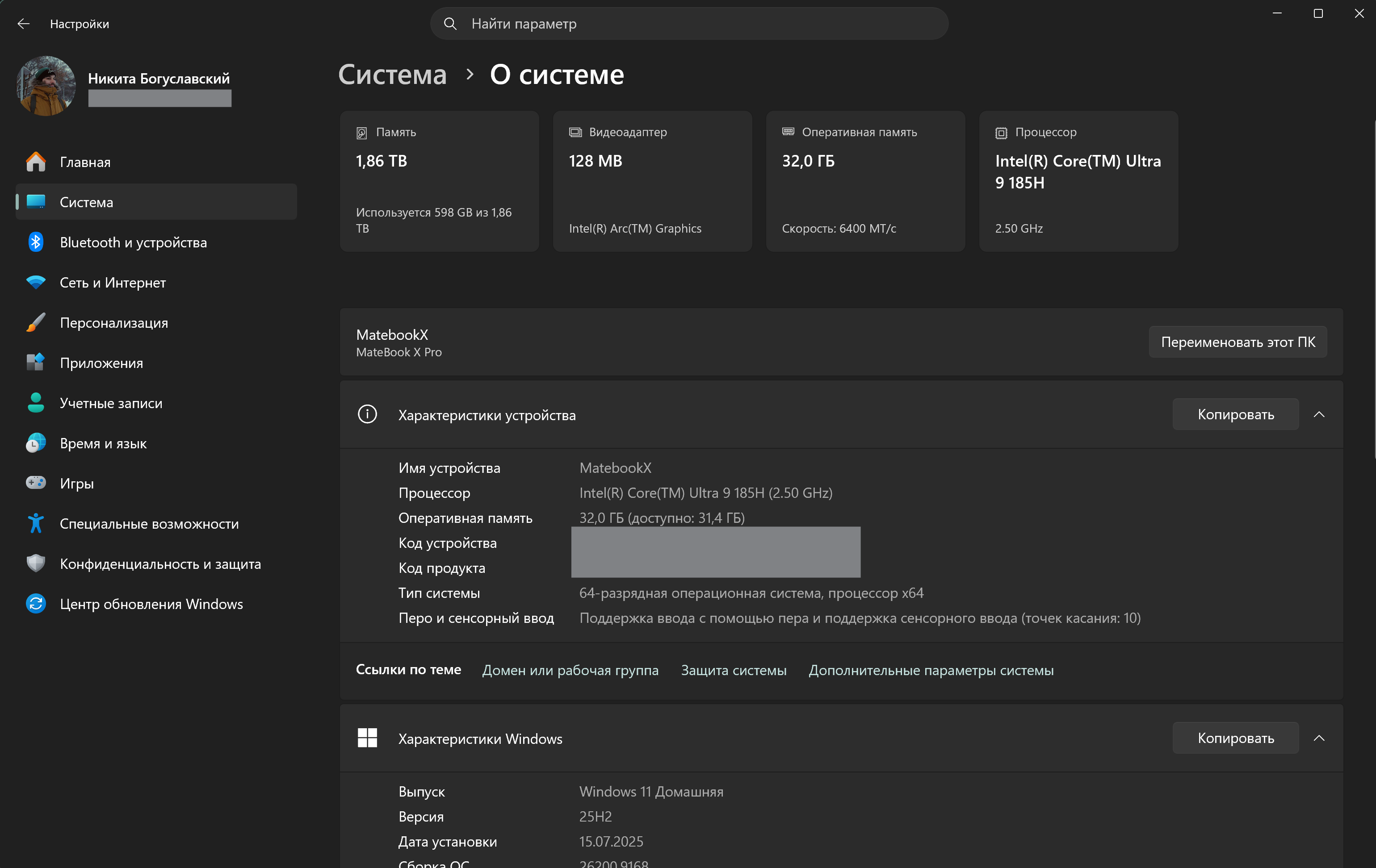Click the Код устройства label
Screen dimensions: 1376x868
(448, 543)
